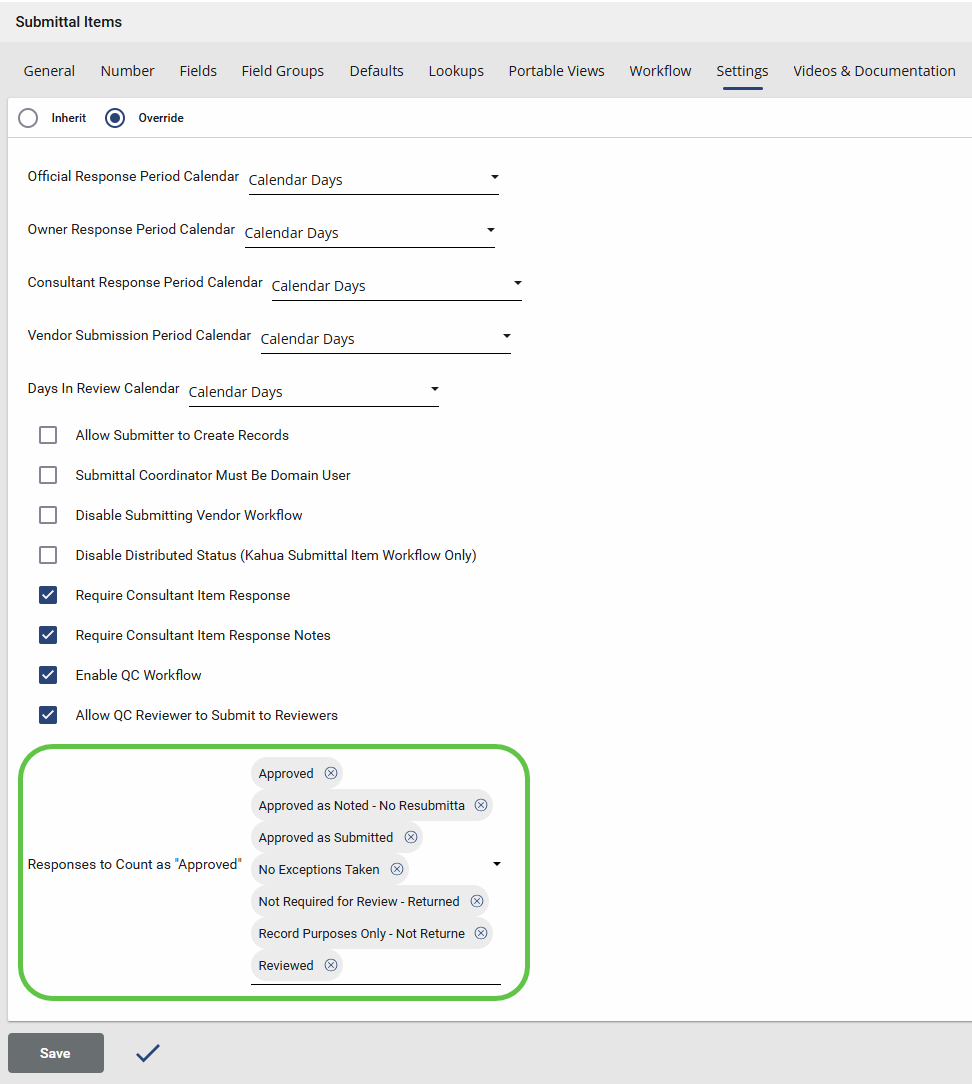Remove "No Exceptions Taken" chip

click(397, 869)
